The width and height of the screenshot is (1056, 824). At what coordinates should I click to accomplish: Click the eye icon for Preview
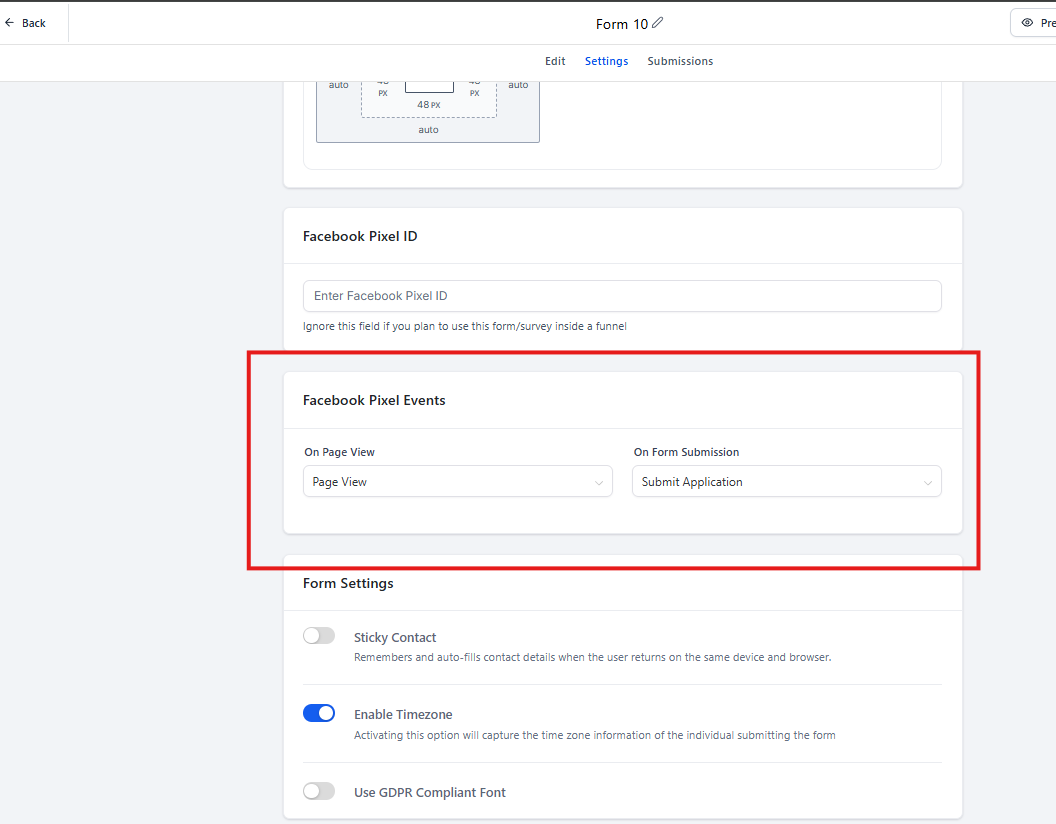pos(1027,23)
